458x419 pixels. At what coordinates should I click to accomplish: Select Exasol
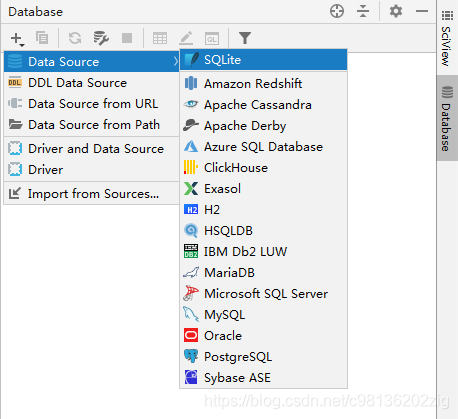tap(263, 189)
